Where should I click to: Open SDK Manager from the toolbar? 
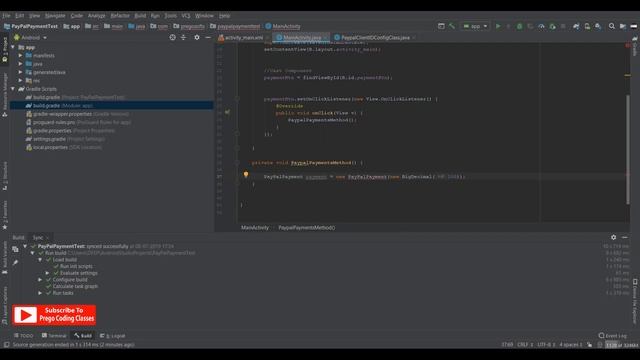(598, 26)
